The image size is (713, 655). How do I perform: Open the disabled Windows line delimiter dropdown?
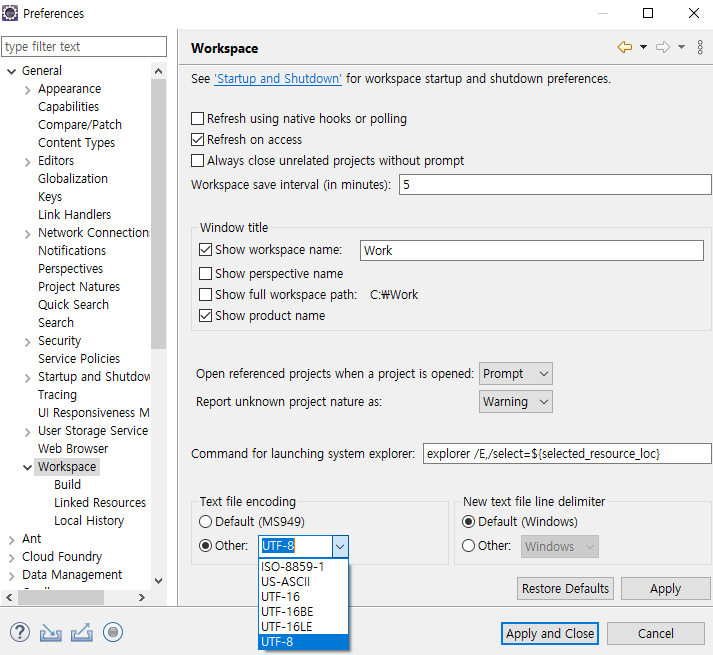tap(560, 546)
